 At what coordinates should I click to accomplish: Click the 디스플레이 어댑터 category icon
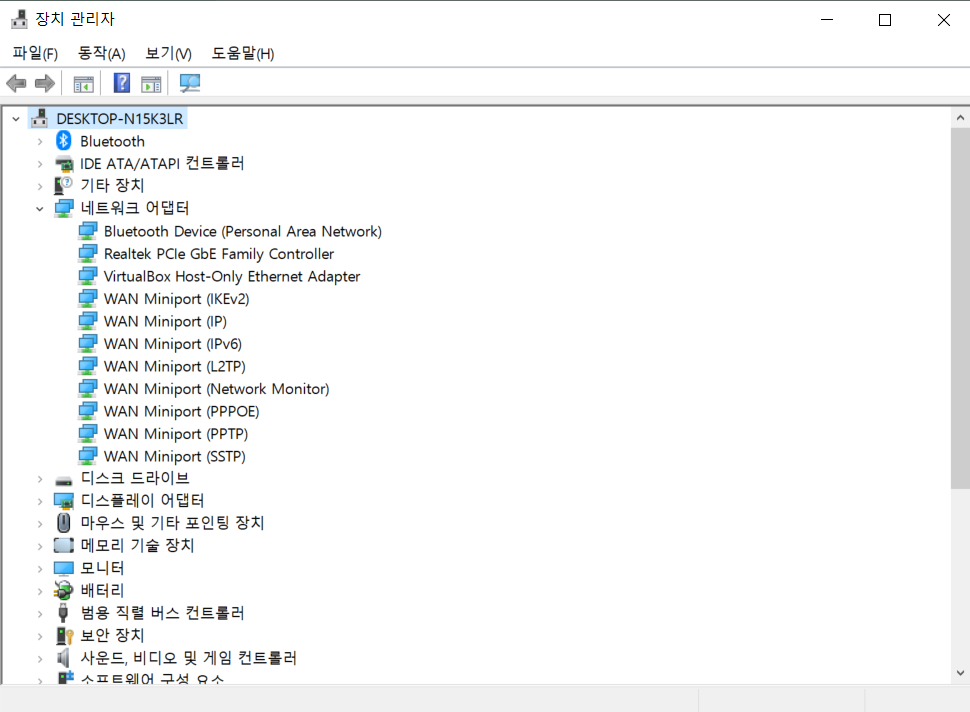click(x=64, y=500)
